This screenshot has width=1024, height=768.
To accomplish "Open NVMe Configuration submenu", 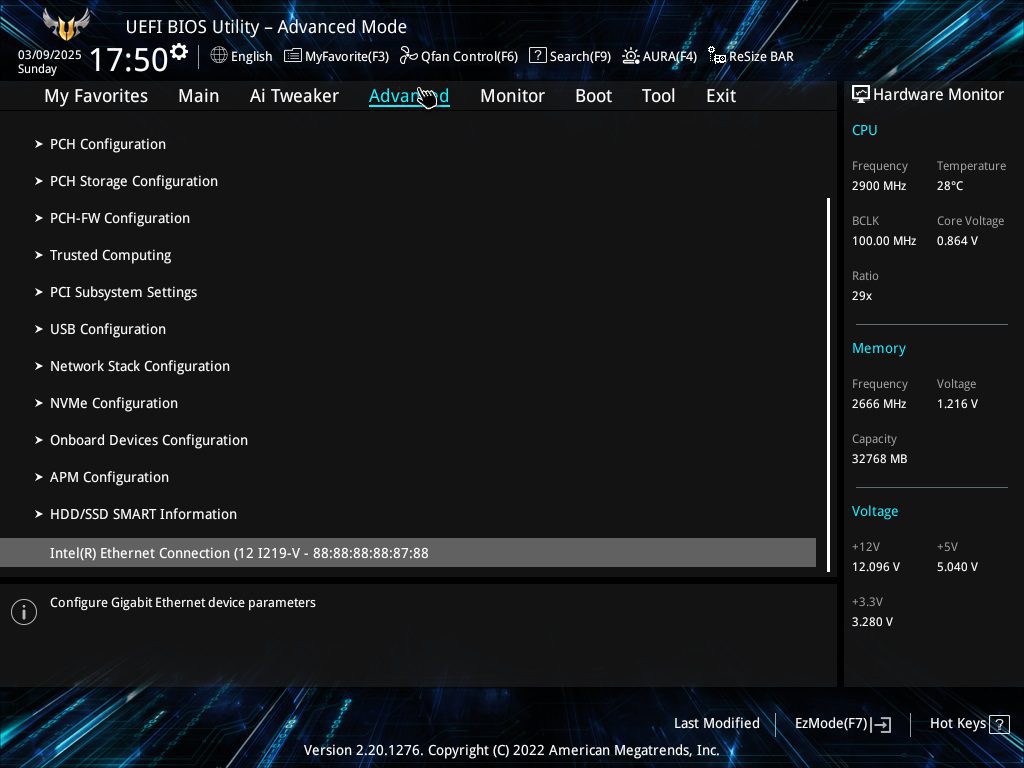I will click(x=114, y=403).
